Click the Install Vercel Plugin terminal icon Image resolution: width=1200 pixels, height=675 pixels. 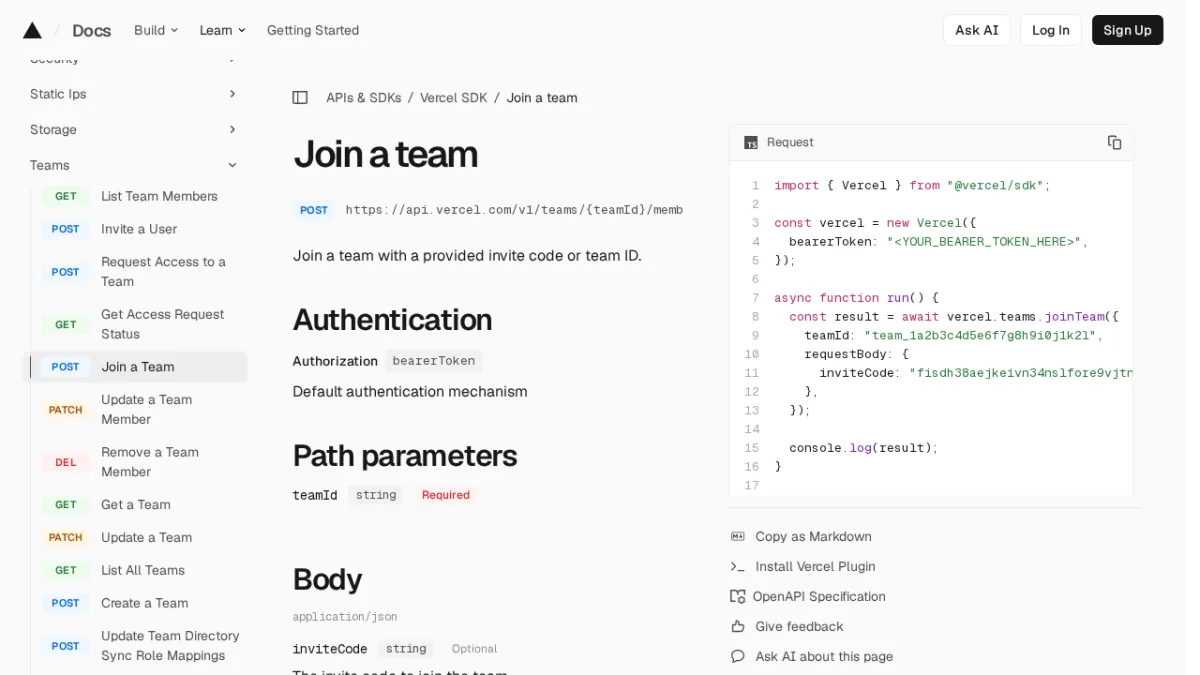click(x=738, y=567)
